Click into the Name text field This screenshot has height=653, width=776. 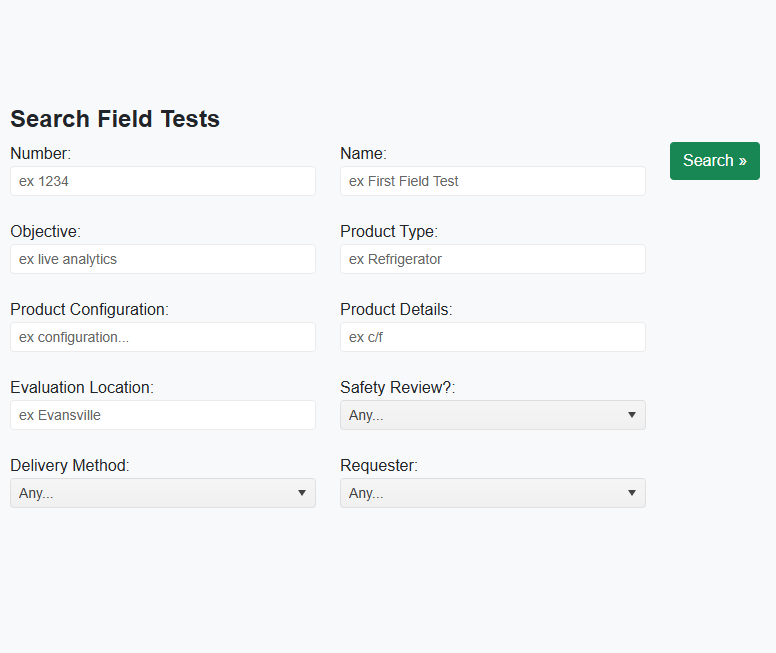click(x=493, y=181)
